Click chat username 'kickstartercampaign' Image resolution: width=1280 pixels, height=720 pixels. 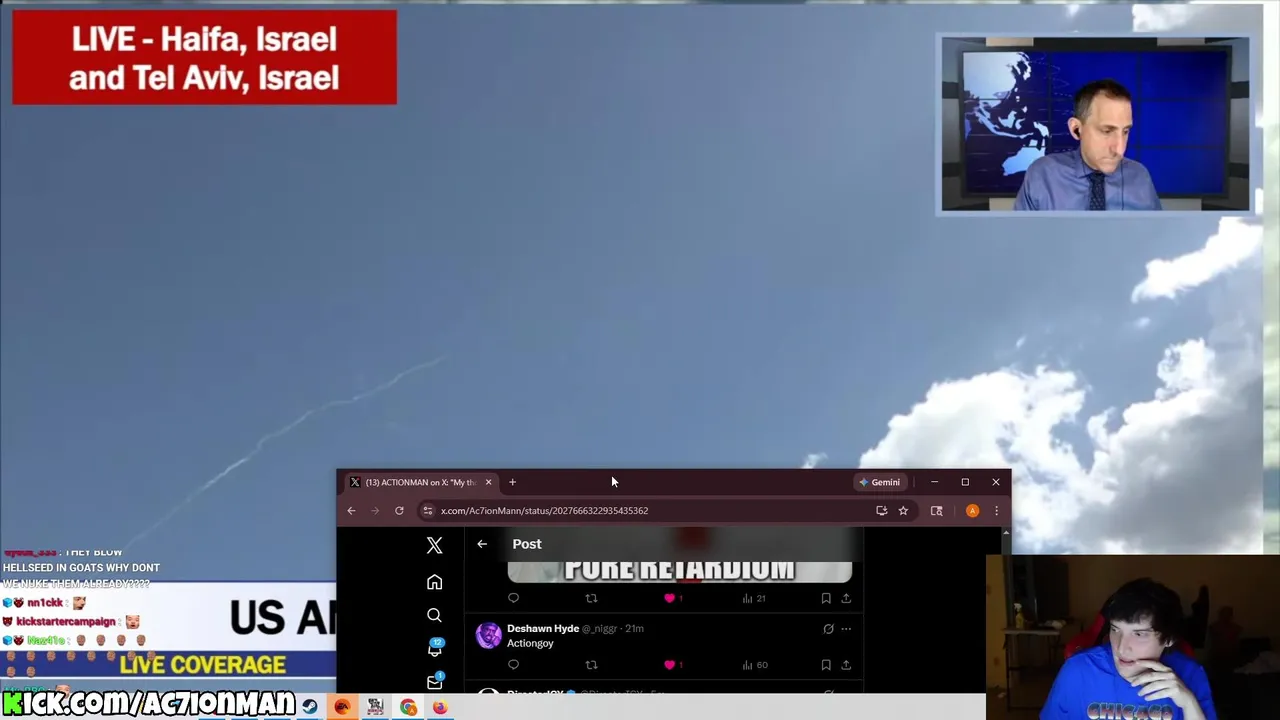point(66,622)
